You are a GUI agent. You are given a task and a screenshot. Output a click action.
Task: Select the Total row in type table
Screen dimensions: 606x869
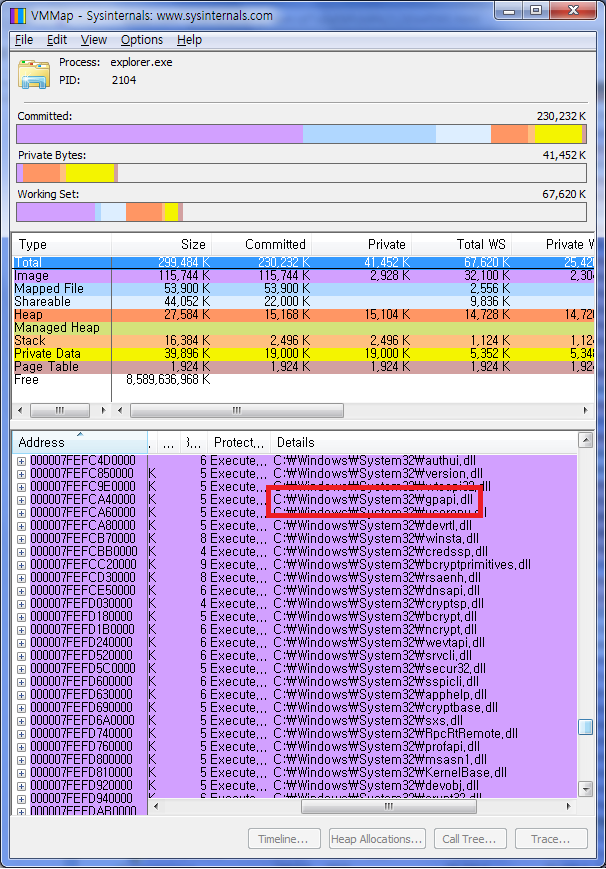pyautogui.click(x=303, y=262)
